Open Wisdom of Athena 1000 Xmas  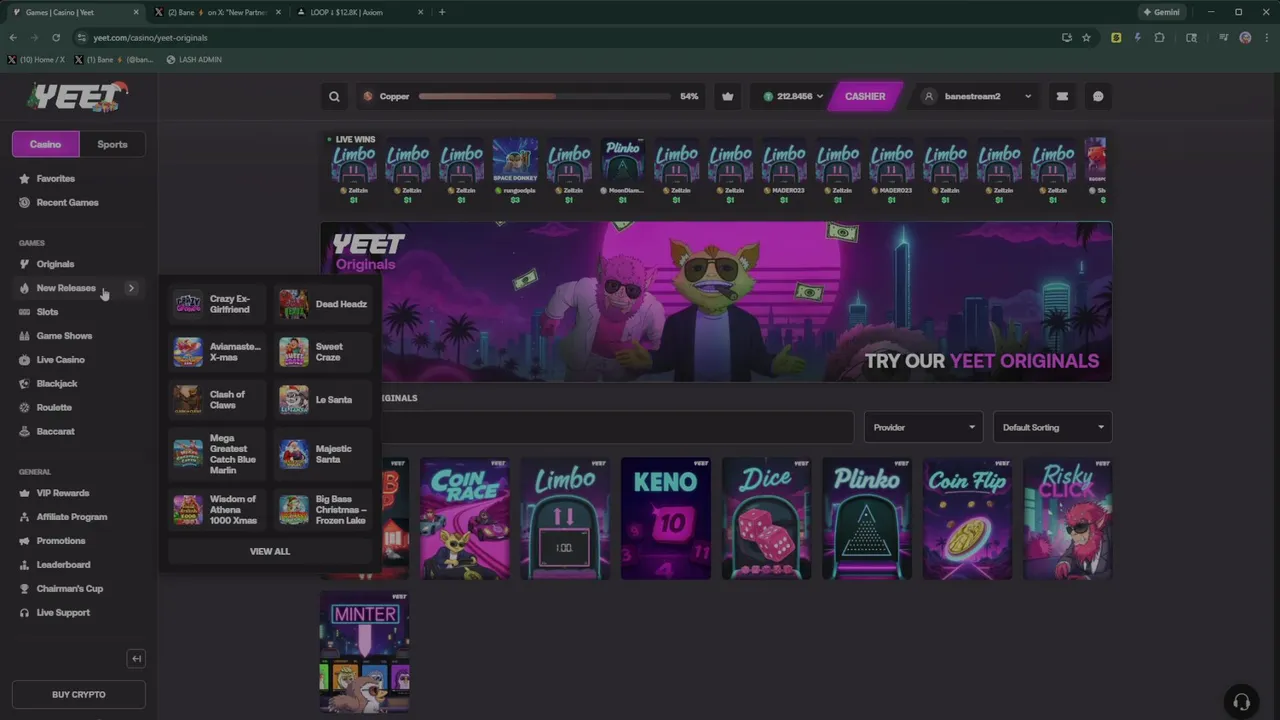click(219, 510)
